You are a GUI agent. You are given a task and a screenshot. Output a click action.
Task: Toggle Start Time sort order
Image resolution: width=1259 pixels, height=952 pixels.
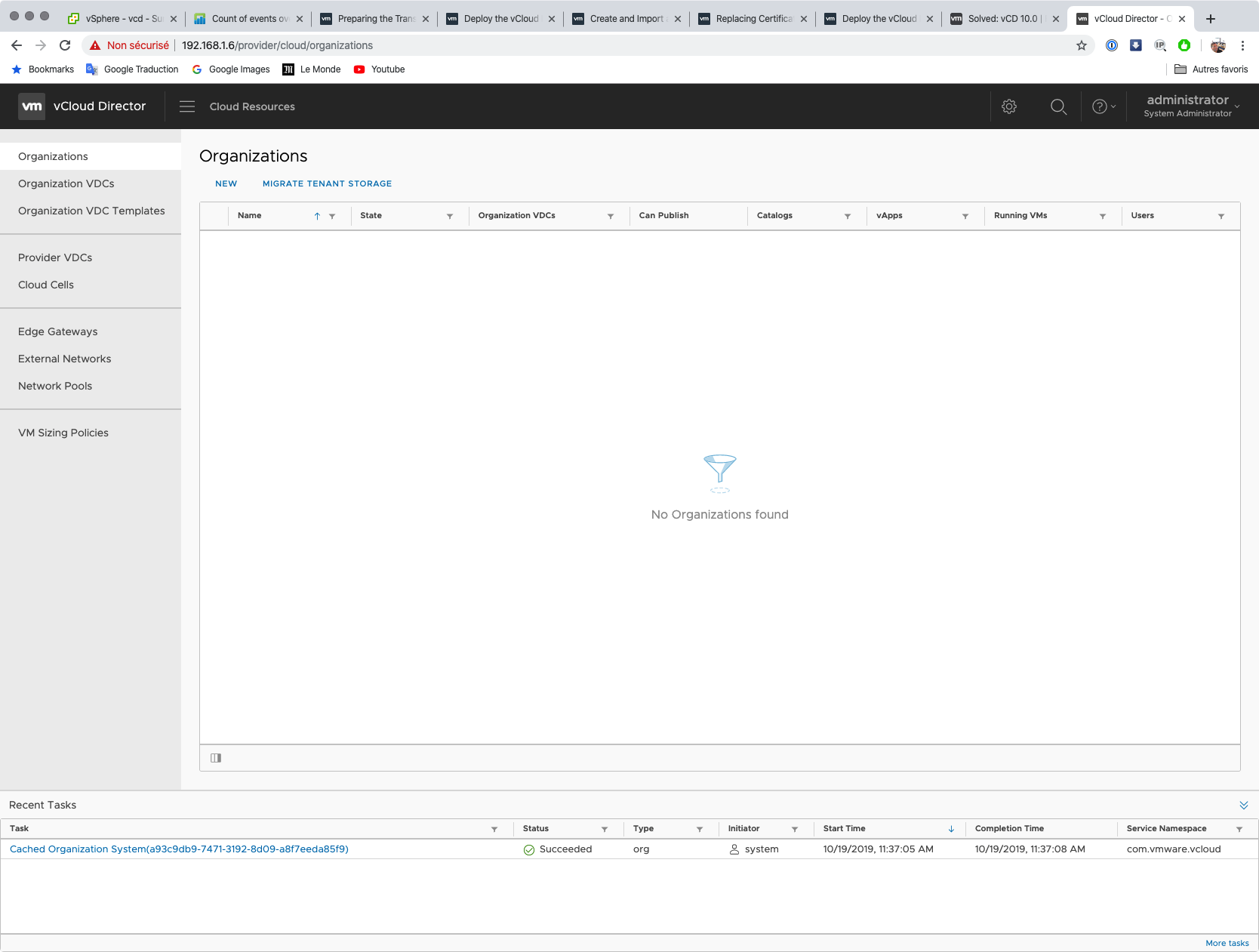tap(951, 829)
